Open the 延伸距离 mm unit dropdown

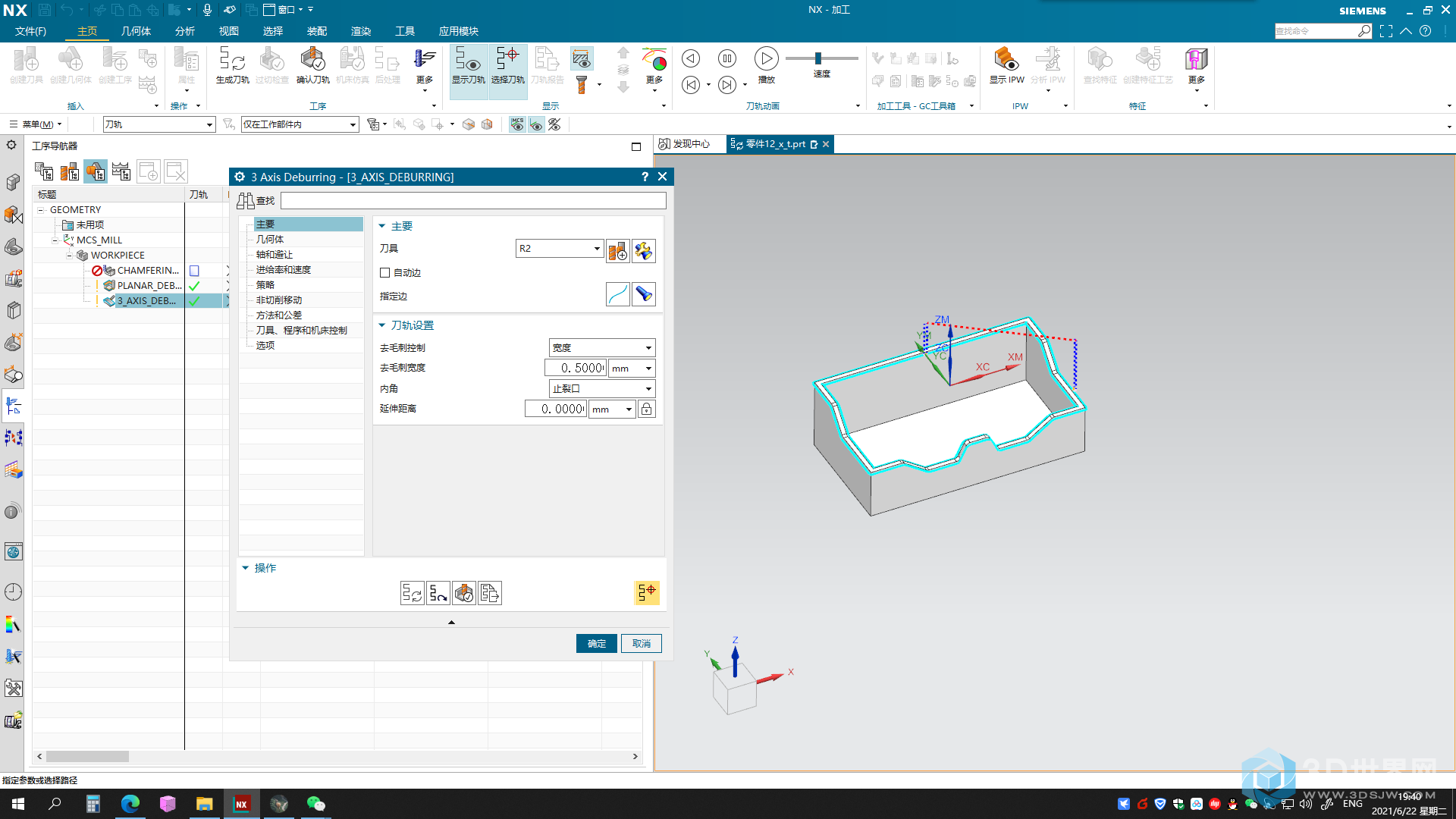point(613,409)
